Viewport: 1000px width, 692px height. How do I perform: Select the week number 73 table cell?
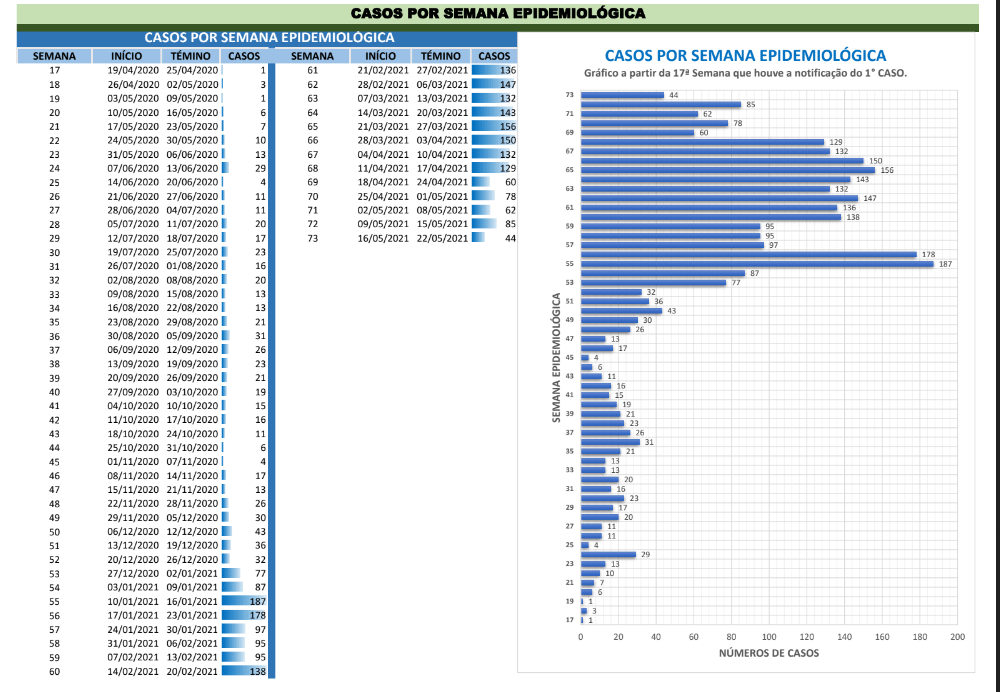[312, 238]
